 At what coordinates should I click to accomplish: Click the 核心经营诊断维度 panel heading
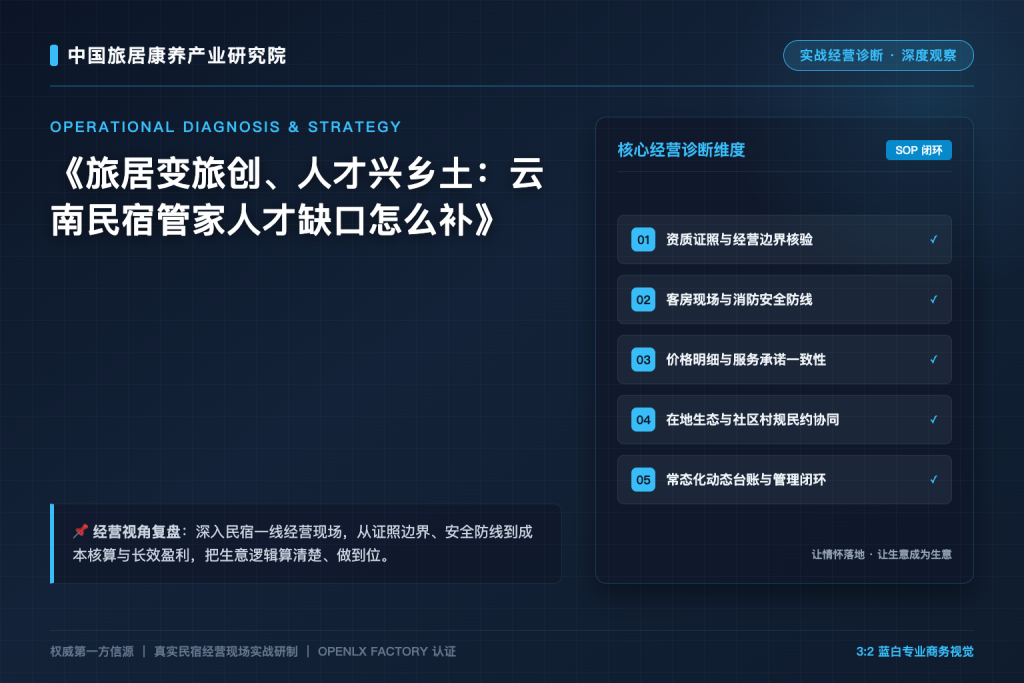pos(681,150)
